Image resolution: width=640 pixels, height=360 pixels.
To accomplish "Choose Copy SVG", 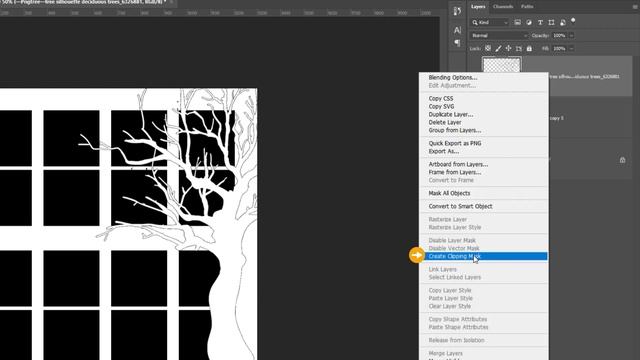I will tap(441, 106).
